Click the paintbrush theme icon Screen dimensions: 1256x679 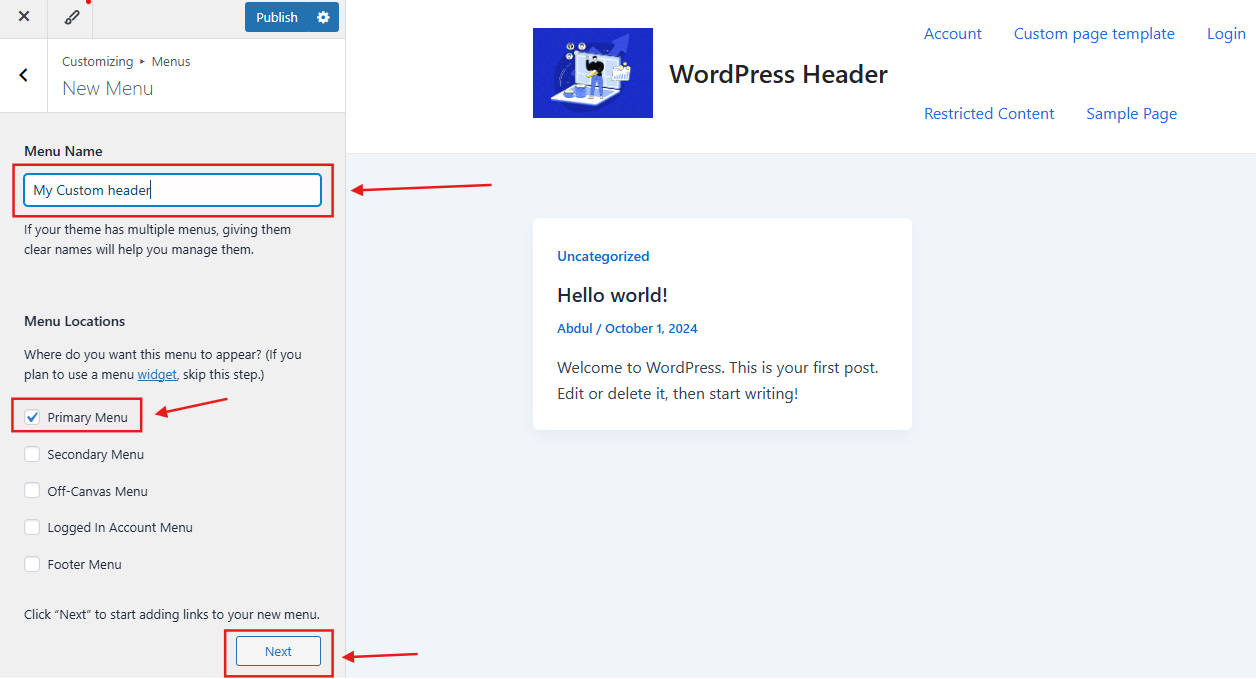71,17
